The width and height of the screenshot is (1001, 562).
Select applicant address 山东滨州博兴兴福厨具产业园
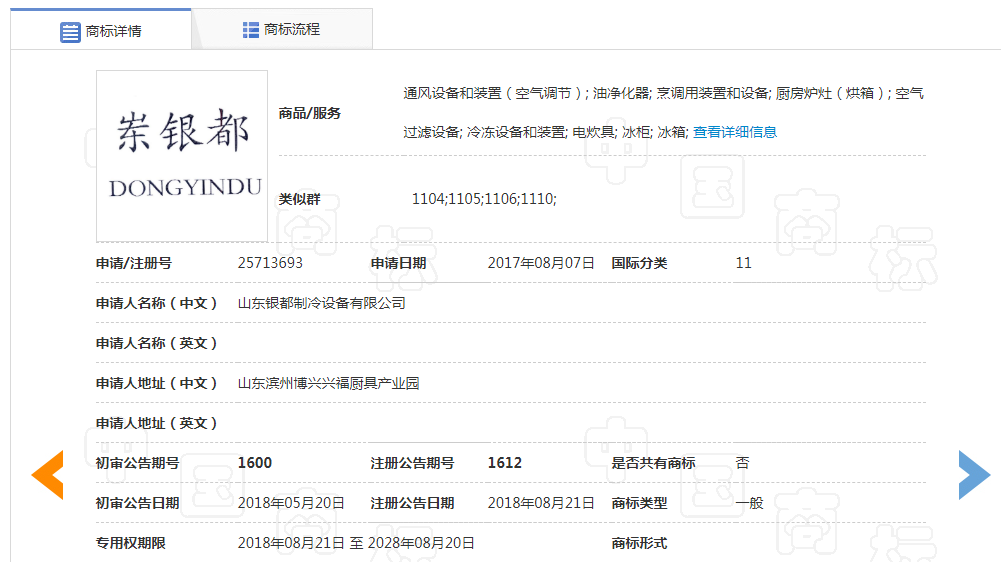(x=329, y=383)
